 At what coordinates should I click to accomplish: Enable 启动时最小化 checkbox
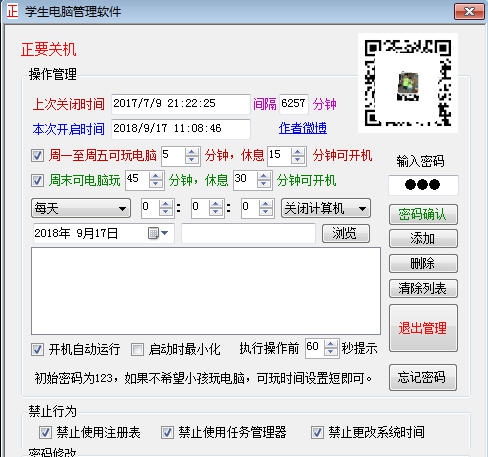[137, 350]
